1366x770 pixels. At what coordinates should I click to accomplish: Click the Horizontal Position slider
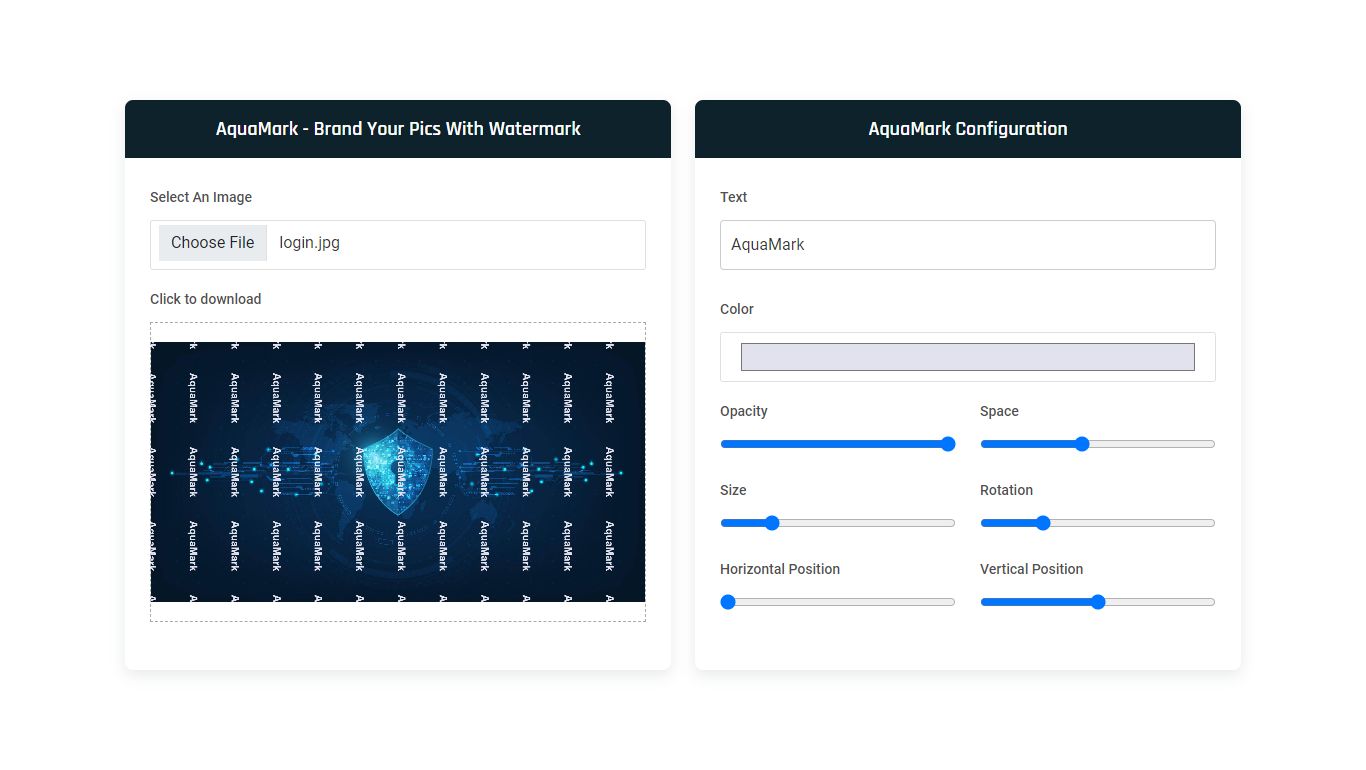click(838, 602)
